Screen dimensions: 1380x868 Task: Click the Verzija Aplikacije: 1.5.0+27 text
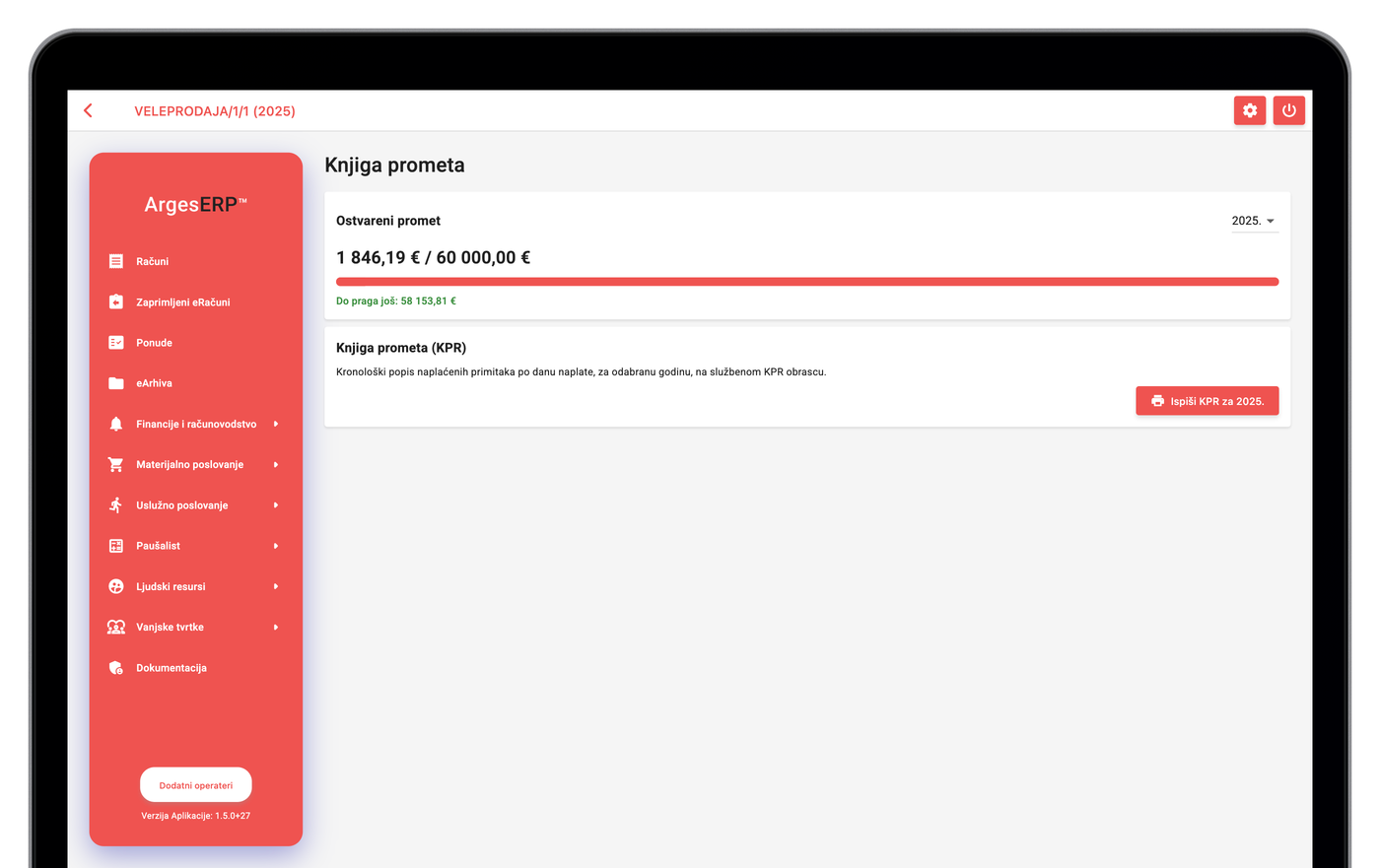click(x=195, y=816)
